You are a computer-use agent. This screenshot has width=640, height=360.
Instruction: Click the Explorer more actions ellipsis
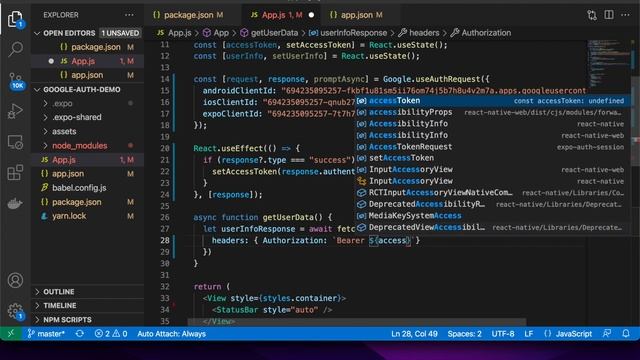click(129, 15)
